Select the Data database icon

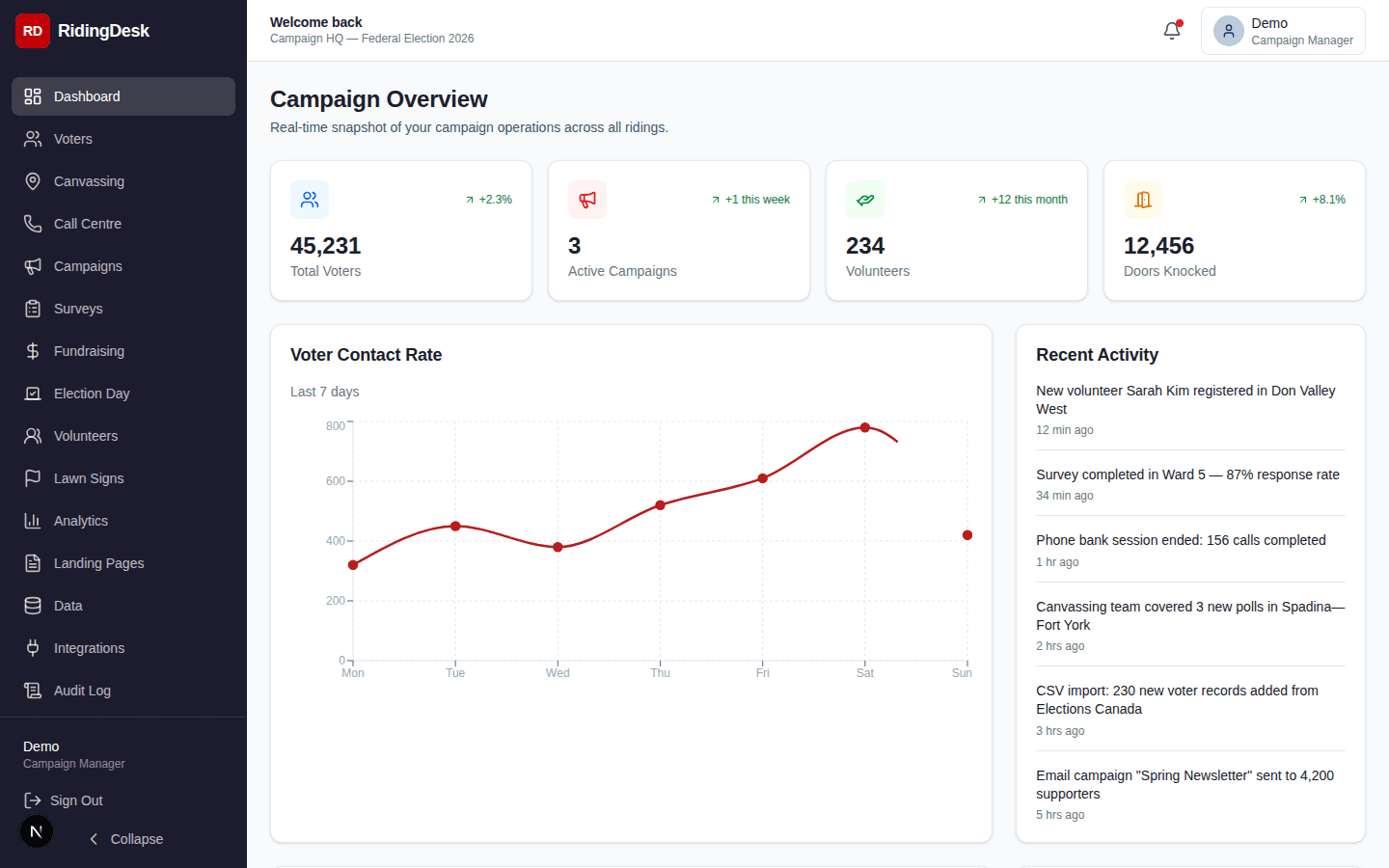[32, 606]
